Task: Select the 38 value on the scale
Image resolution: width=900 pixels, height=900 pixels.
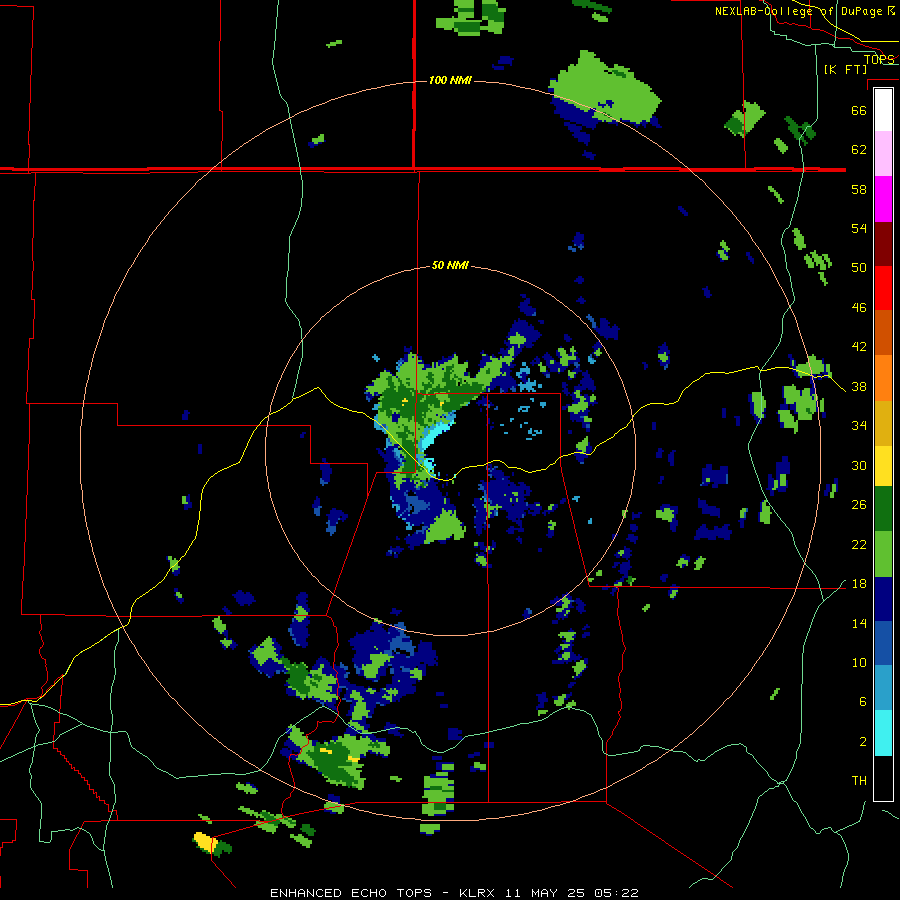Action: click(859, 387)
